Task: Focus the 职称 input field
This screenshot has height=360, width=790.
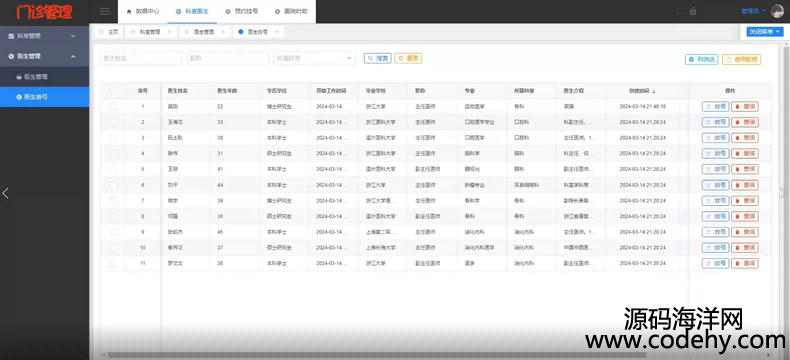Action: pyautogui.click(x=228, y=58)
